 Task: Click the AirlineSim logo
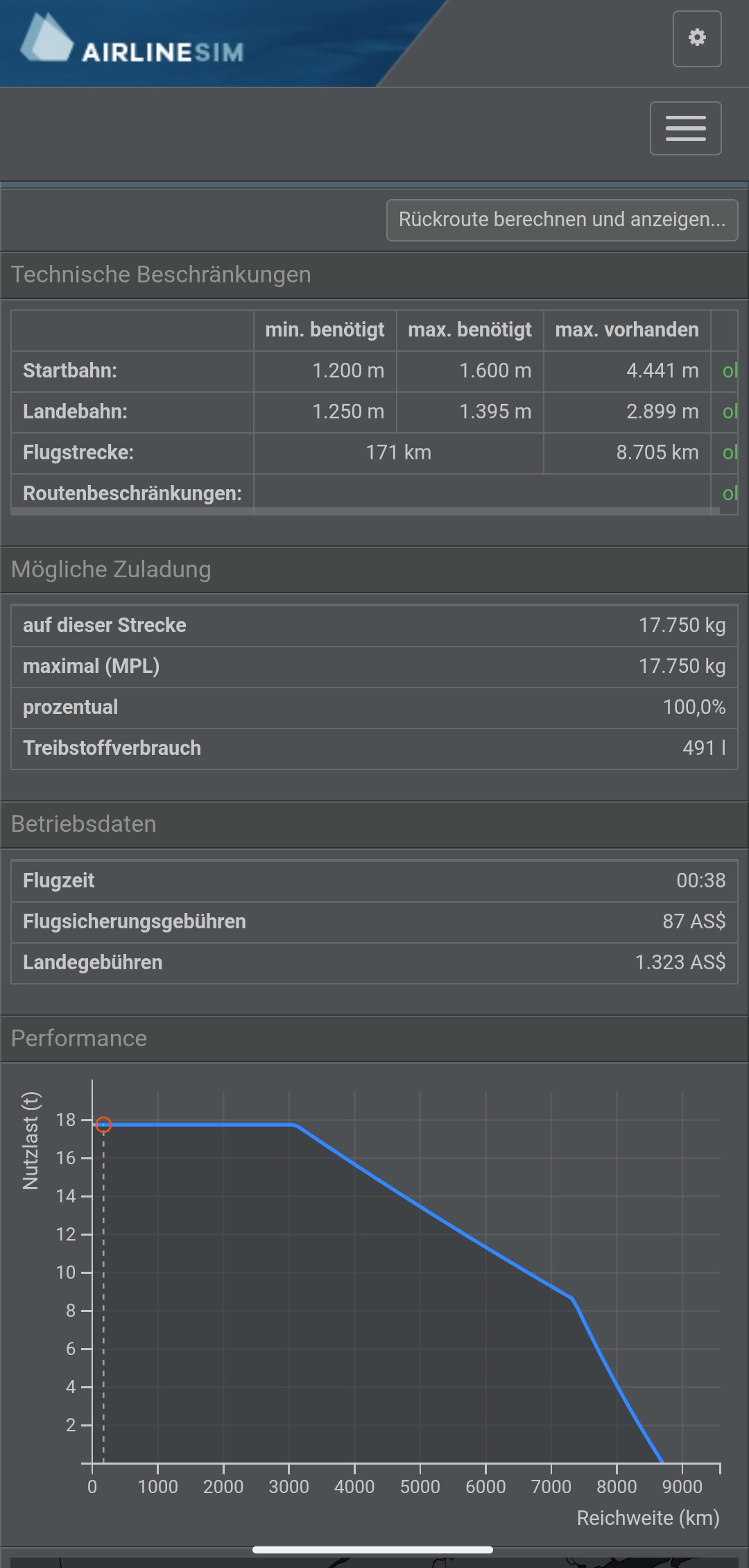[132, 40]
